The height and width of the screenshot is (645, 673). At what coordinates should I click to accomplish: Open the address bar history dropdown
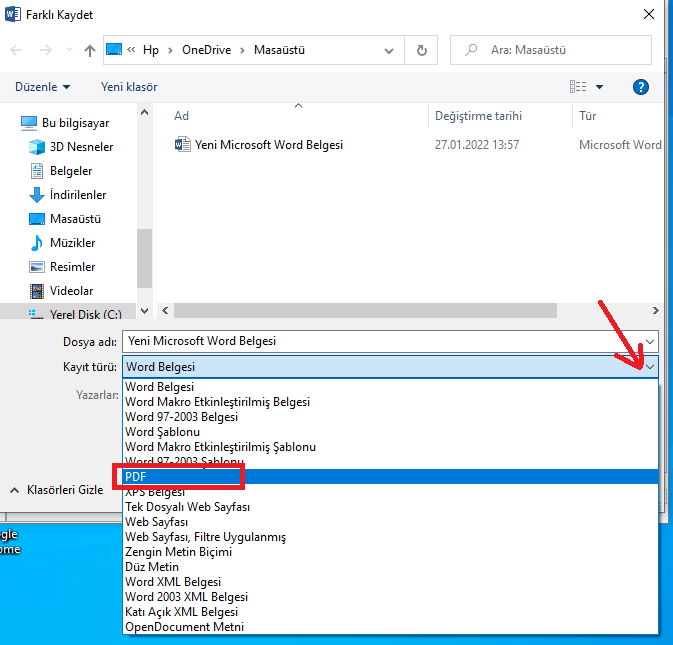pyautogui.click(x=389, y=51)
